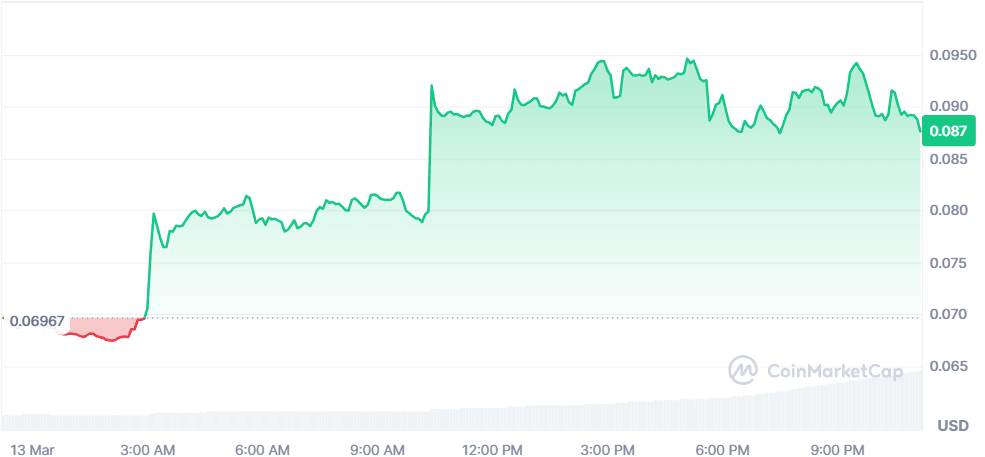This screenshot has width=985, height=457.
Task: Click the green 0.087 current price tag
Action: (x=946, y=130)
